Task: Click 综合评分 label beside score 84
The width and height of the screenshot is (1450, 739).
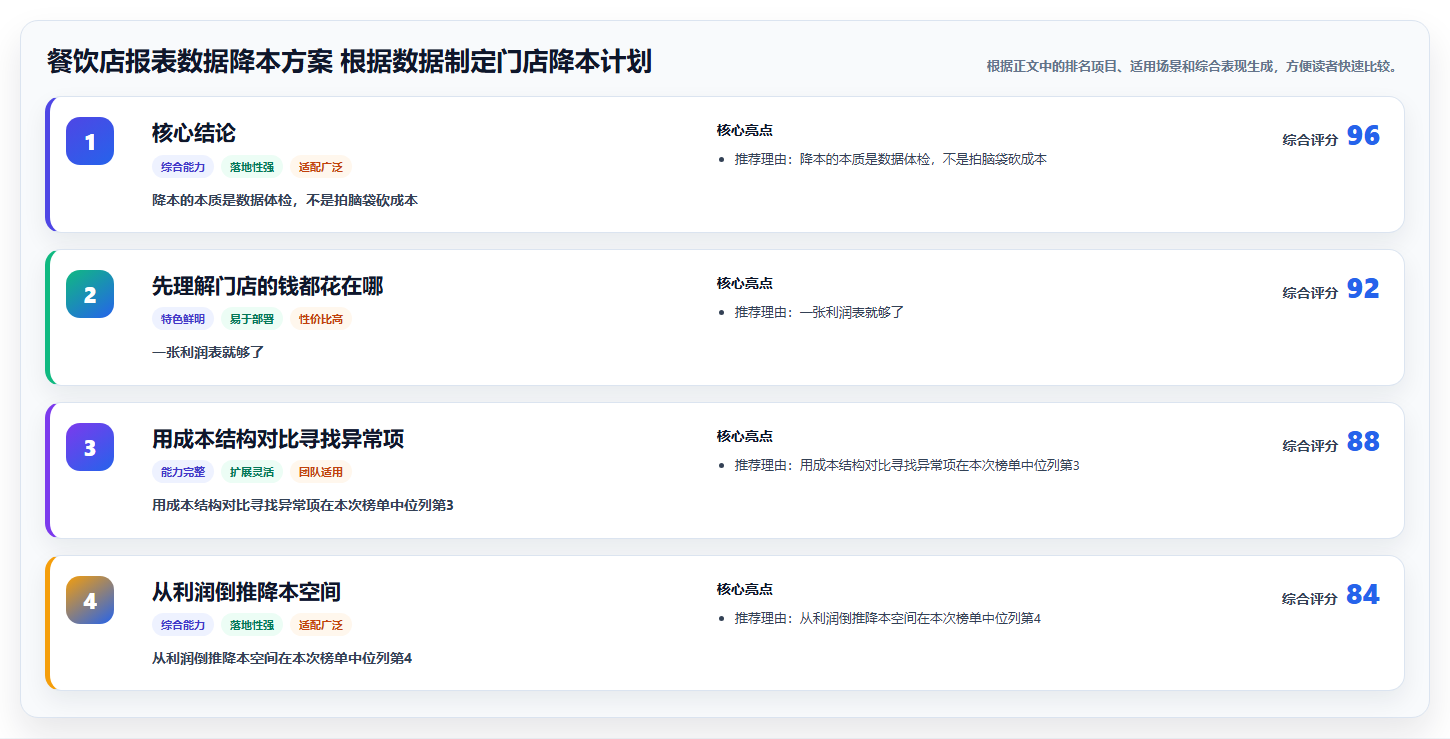Action: pyautogui.click(x=1310, y=599)
